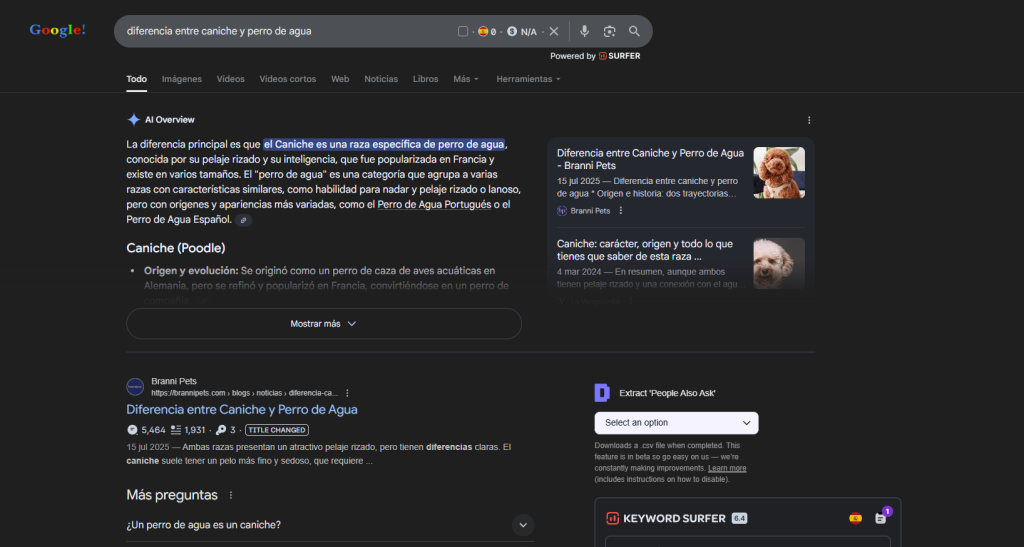The width and height of the screenshot is (1024, 547).
Task: Click the Keyword Surfer logo icon
Action: point(613,518)
